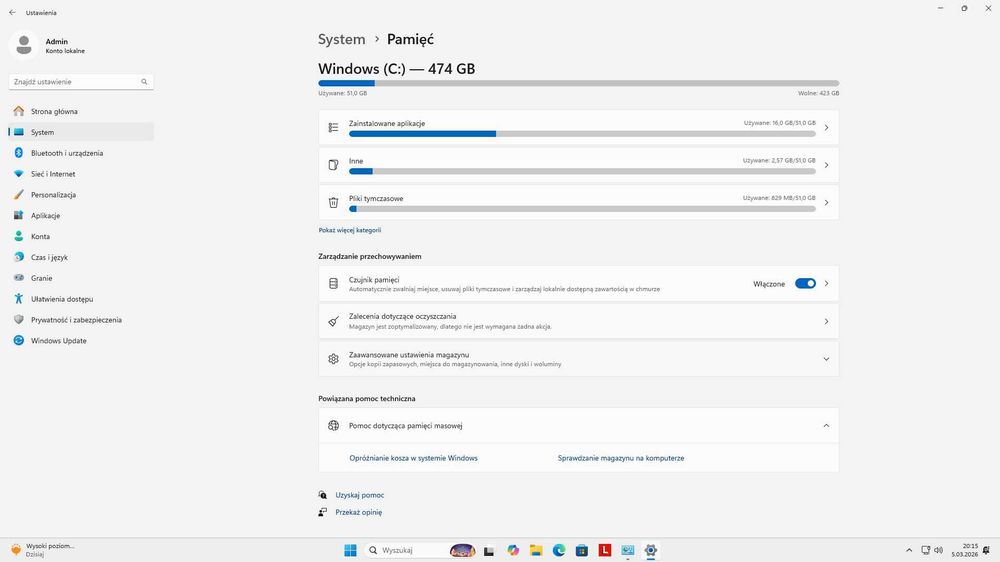Click the Windows (C:) usage bar
Screen dimensions: 1000x562
[x=578, y=83]
